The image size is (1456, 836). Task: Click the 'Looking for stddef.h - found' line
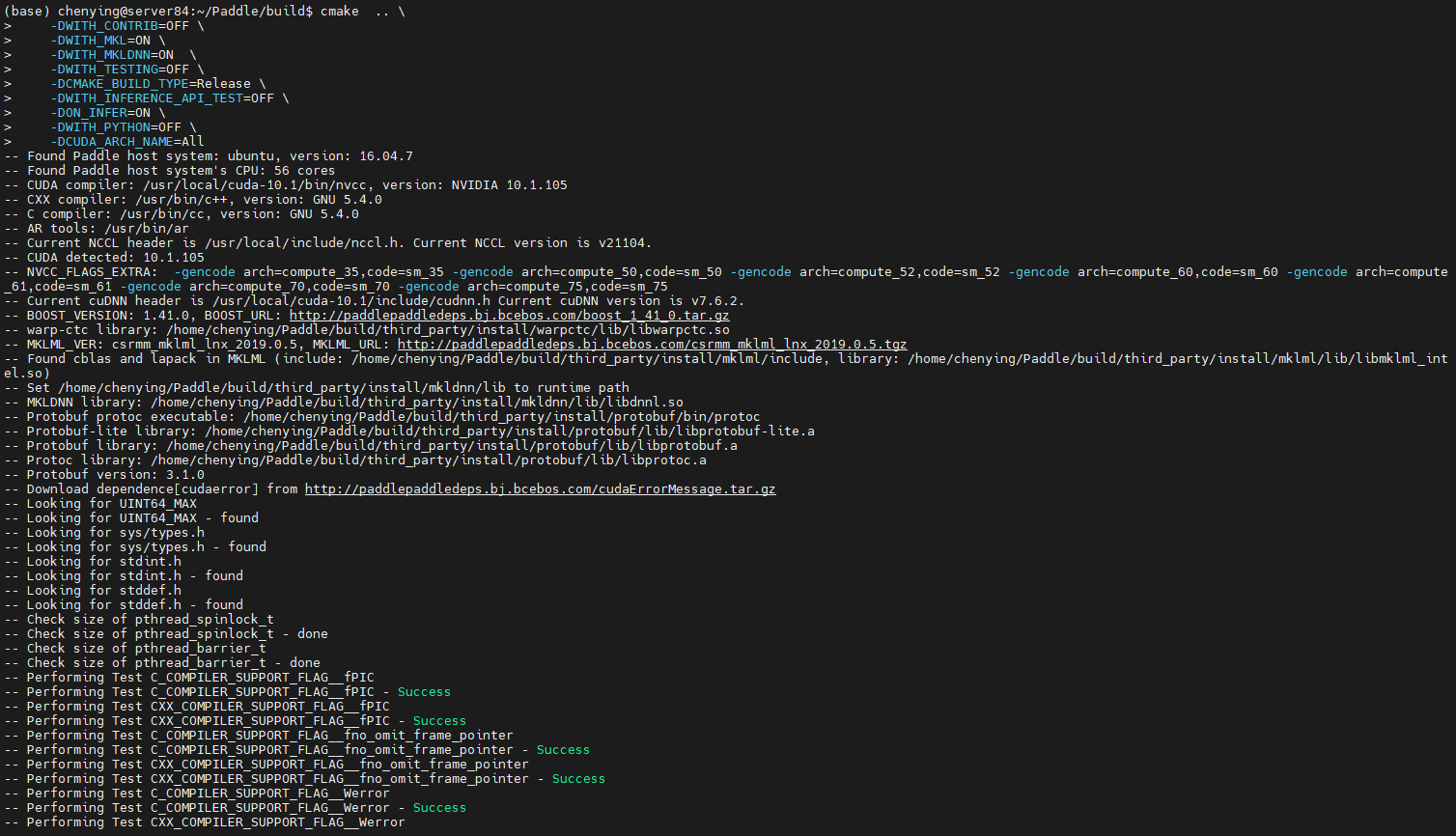pos(124,605)
